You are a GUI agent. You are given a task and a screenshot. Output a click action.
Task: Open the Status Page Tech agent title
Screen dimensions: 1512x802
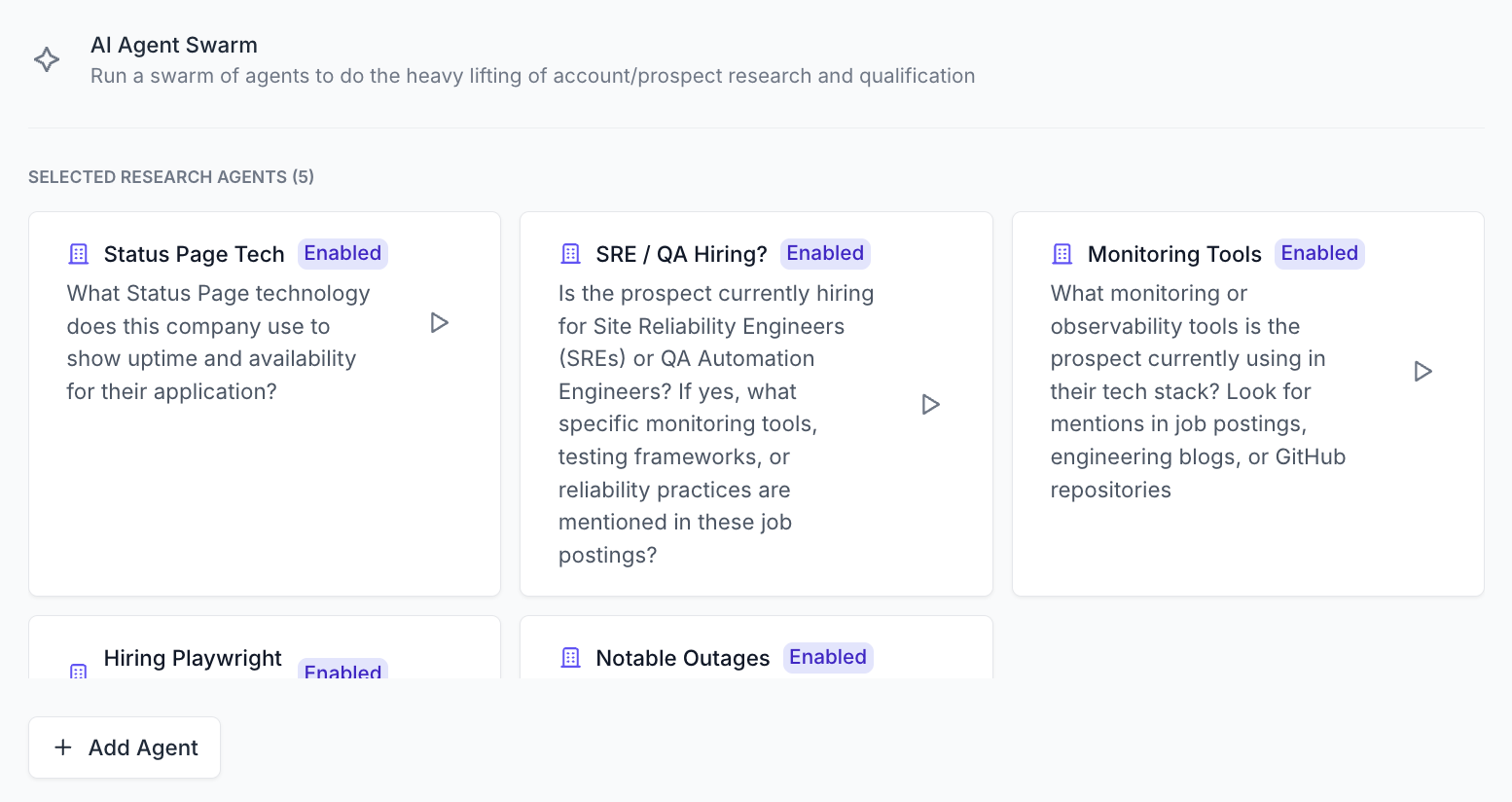tap(194, 254)
